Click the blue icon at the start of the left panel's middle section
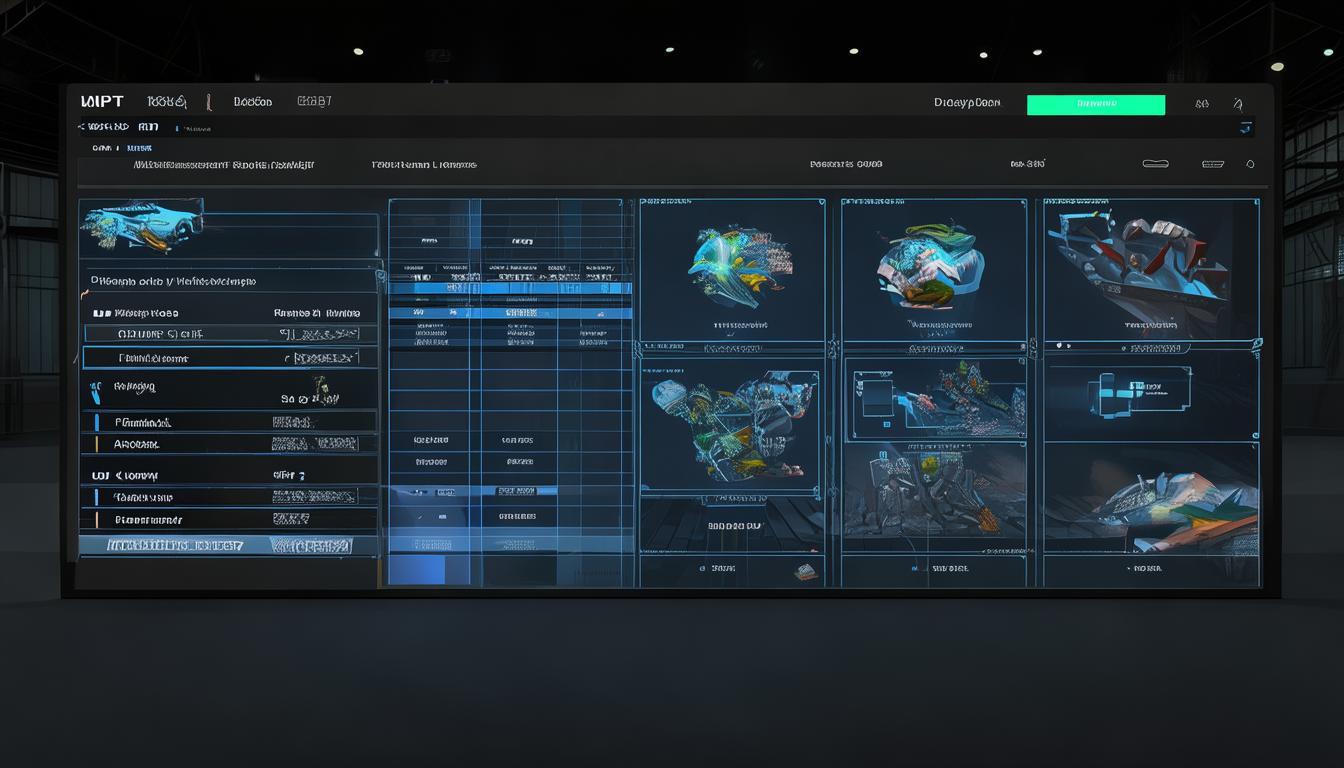This screenshot has height=768, width=1344. 95,388
